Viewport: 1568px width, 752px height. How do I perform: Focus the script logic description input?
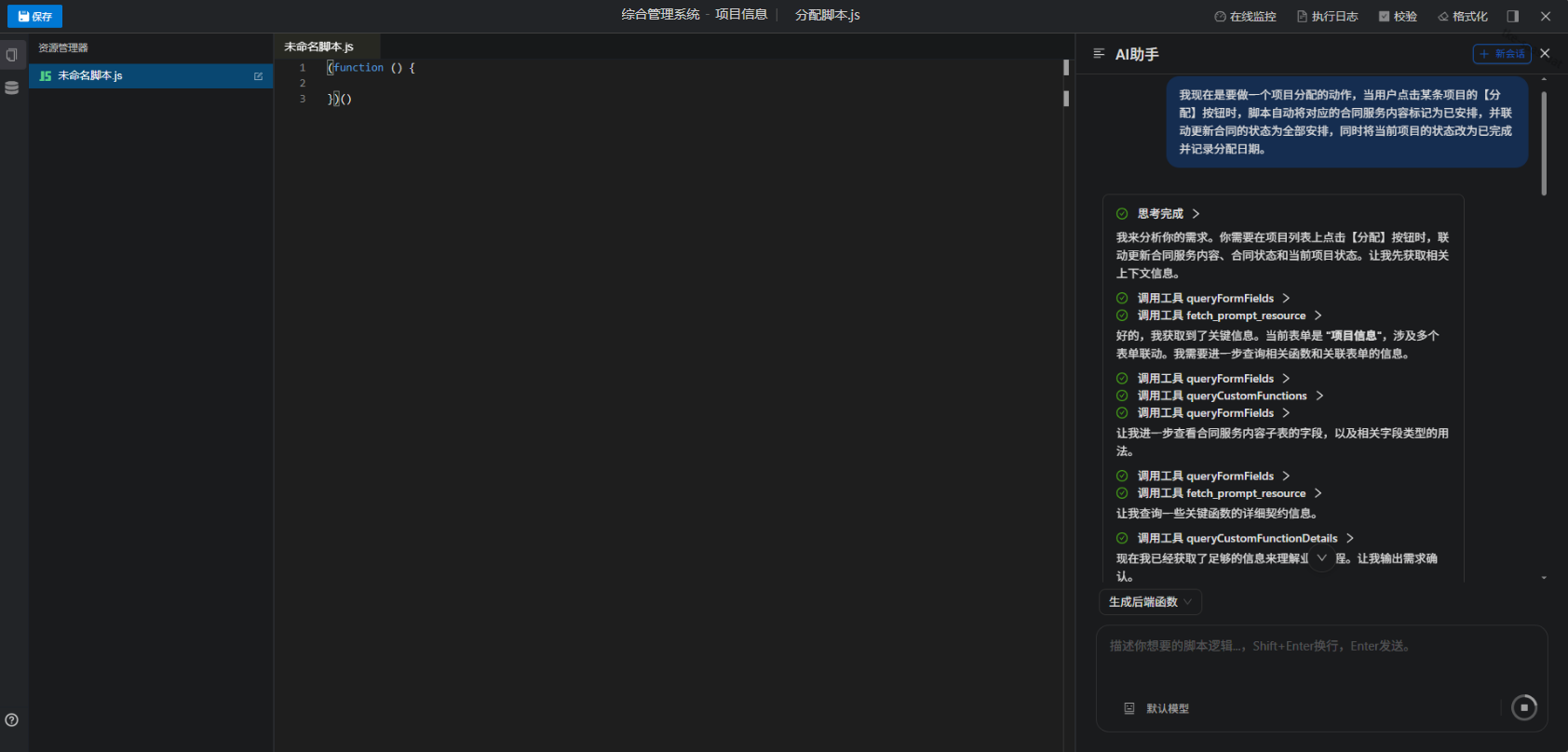click(1322, 663)
